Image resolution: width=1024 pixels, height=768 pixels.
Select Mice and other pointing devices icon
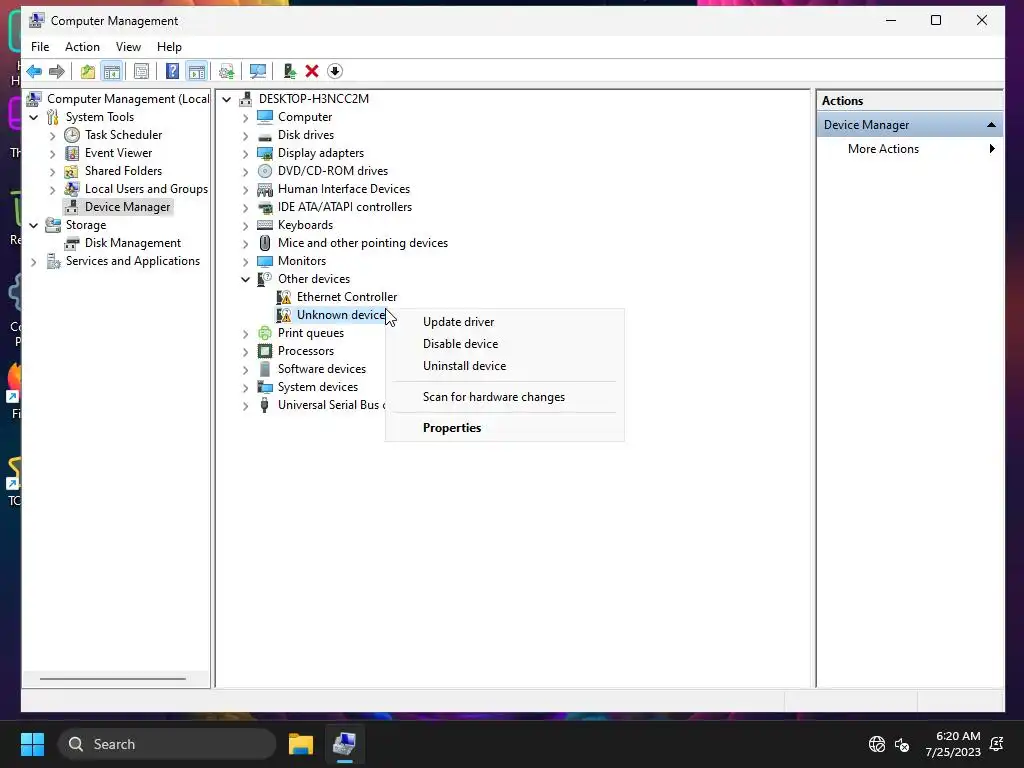[264, 243]
